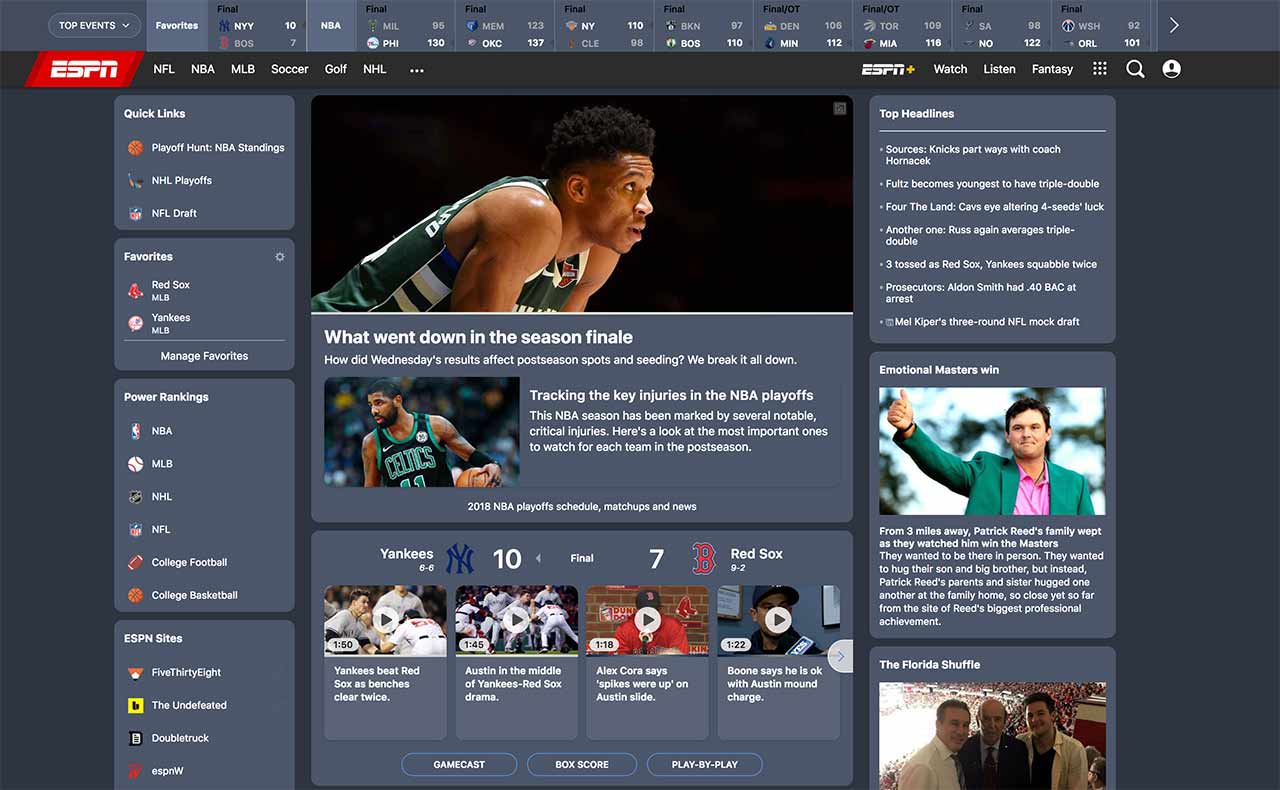The image size is (1280, 790).
Task: Click the Yankees logo in game score
Action: pos(459,558)
